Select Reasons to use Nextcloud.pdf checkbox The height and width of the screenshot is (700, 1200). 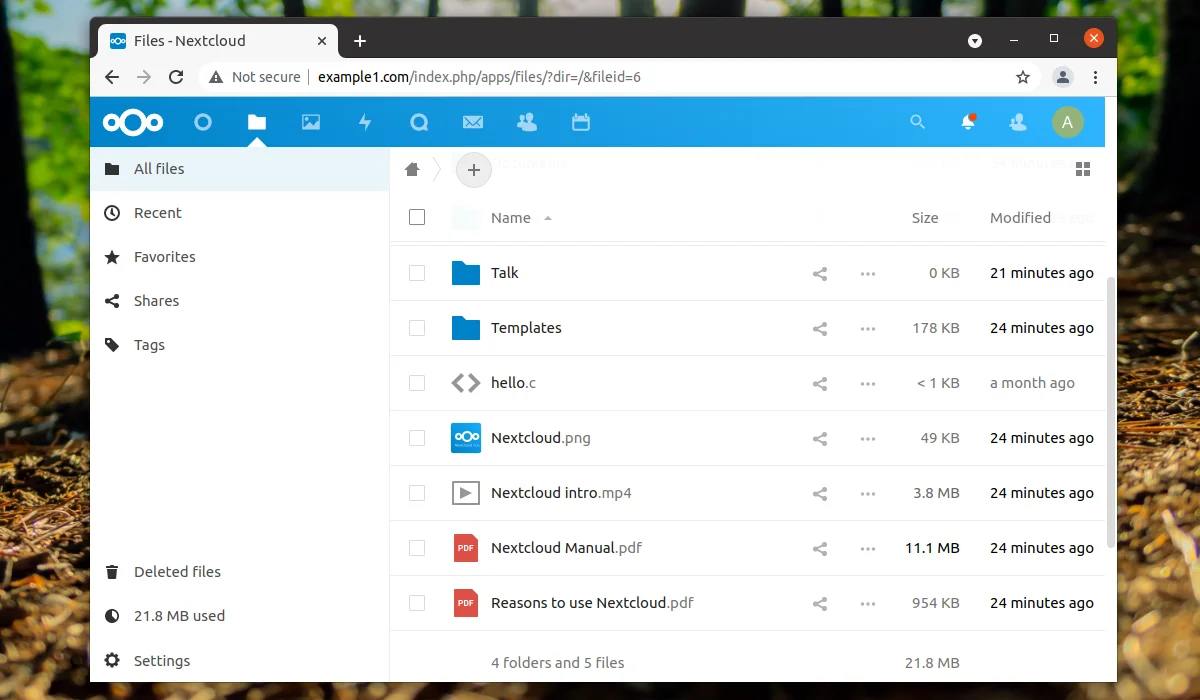(x=417, y=603)
